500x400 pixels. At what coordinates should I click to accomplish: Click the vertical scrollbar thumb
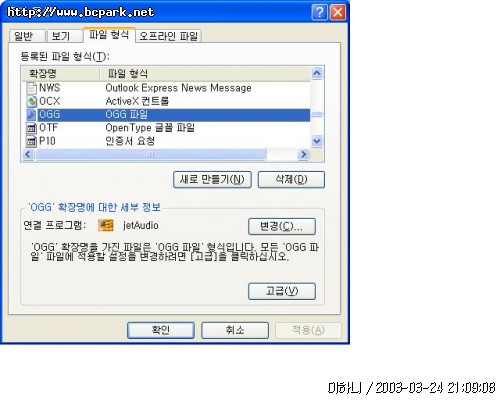click(317, 115)
